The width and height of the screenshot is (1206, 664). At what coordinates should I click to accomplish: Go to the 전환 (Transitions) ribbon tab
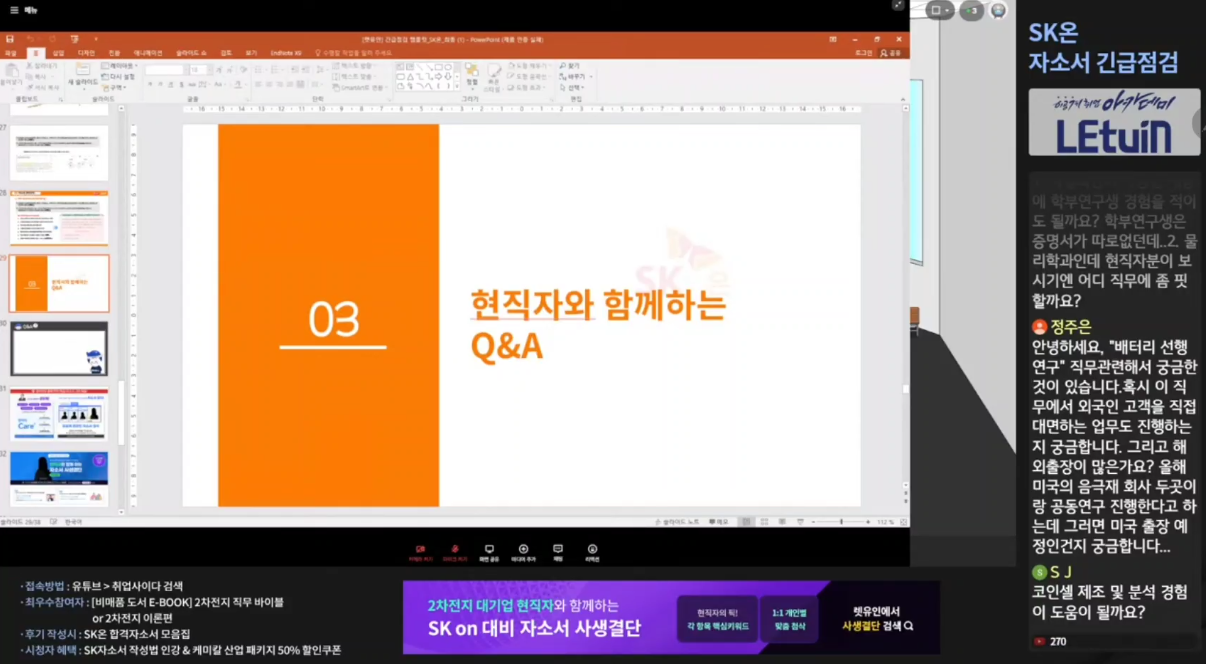pos(114,53)
